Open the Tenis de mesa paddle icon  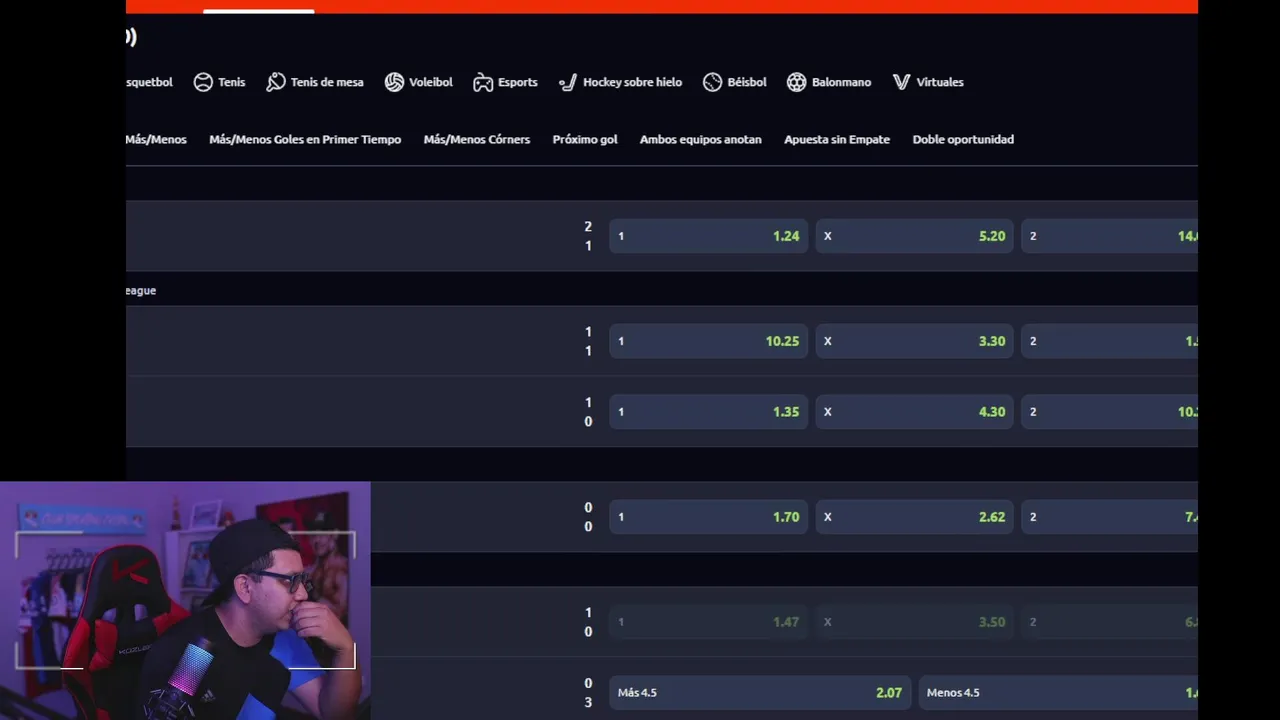click(x=276, y=82)
